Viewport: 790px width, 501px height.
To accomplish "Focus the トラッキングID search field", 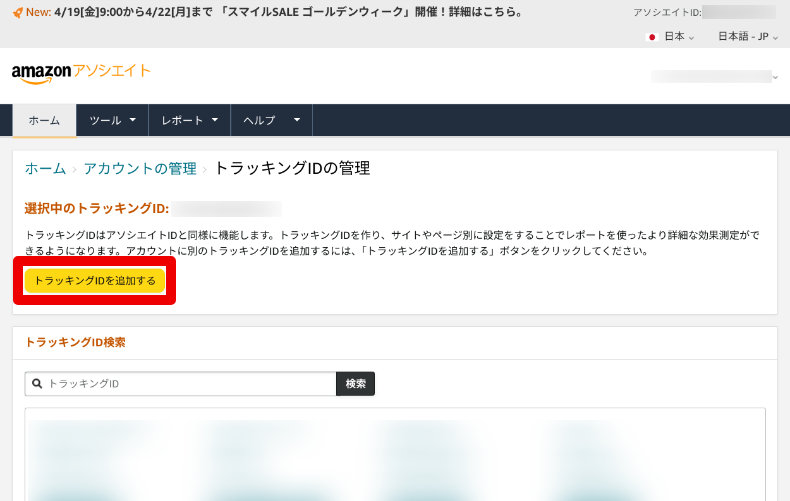I will tap(180, 384).
